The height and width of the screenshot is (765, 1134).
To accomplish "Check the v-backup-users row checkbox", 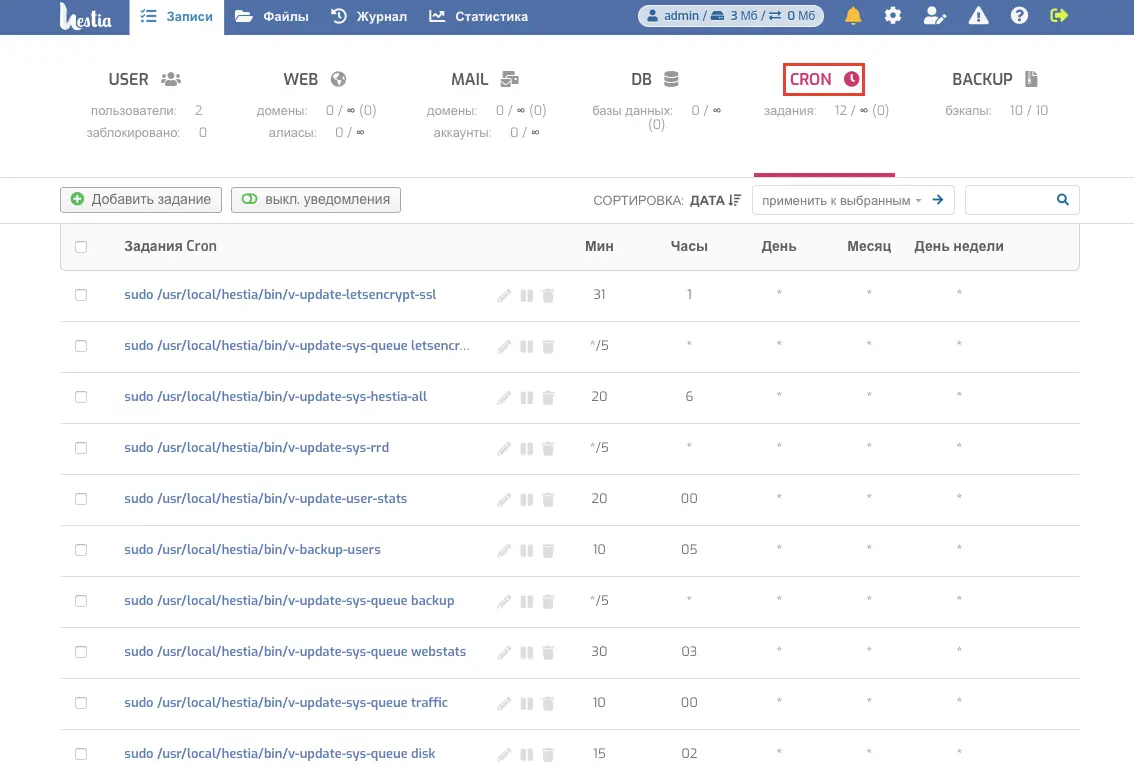I will pyautogui.click(x=81, y=550).
